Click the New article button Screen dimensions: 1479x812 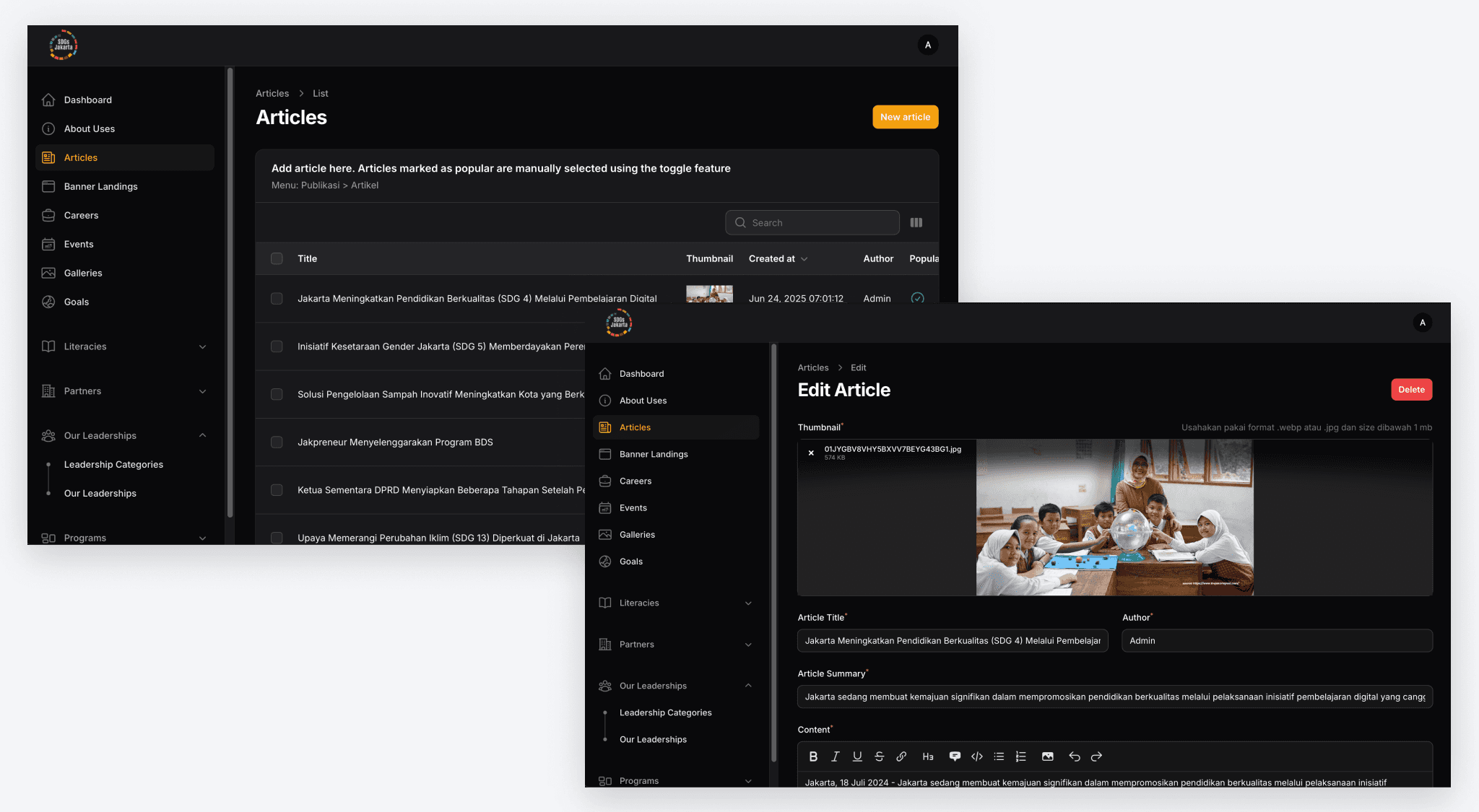(905, 117)
